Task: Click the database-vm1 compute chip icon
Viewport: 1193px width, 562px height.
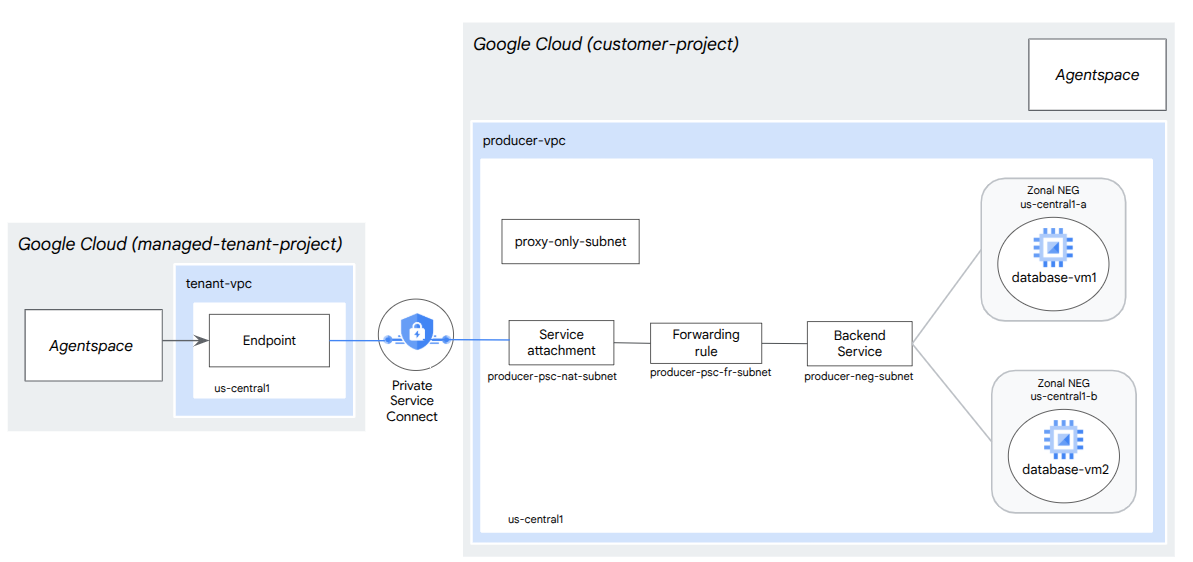Action: coord(1052,246)
